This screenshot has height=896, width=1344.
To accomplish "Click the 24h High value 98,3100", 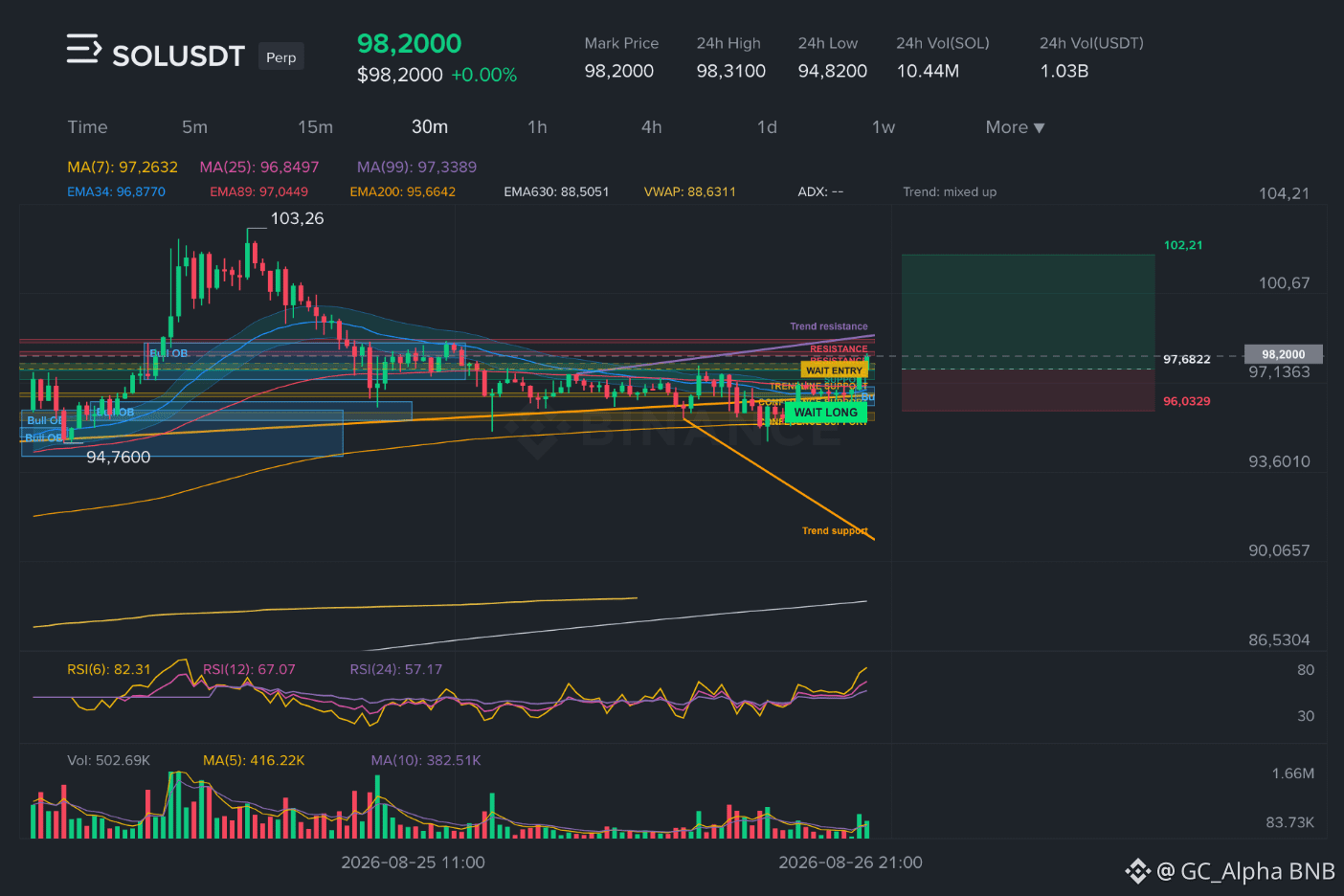I will [x=731, y=71].
